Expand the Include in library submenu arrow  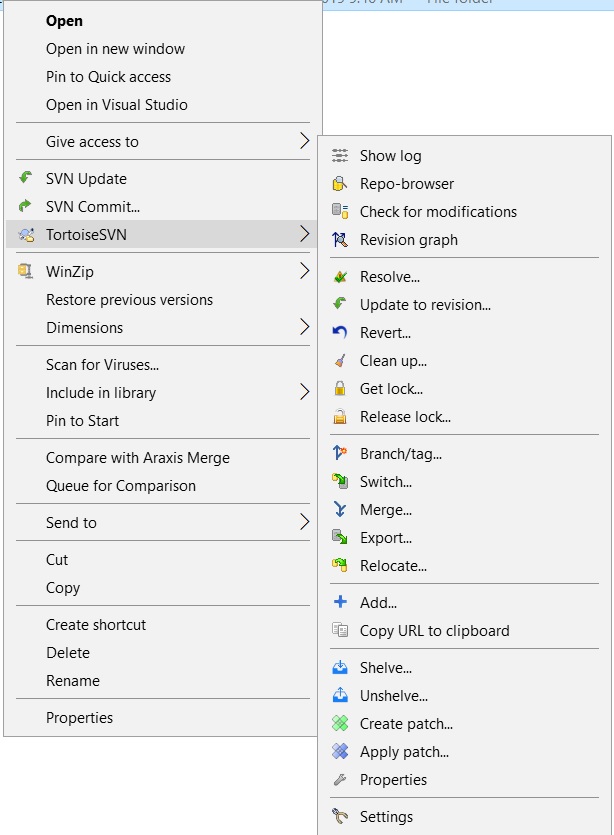click(x=304, y=392)
